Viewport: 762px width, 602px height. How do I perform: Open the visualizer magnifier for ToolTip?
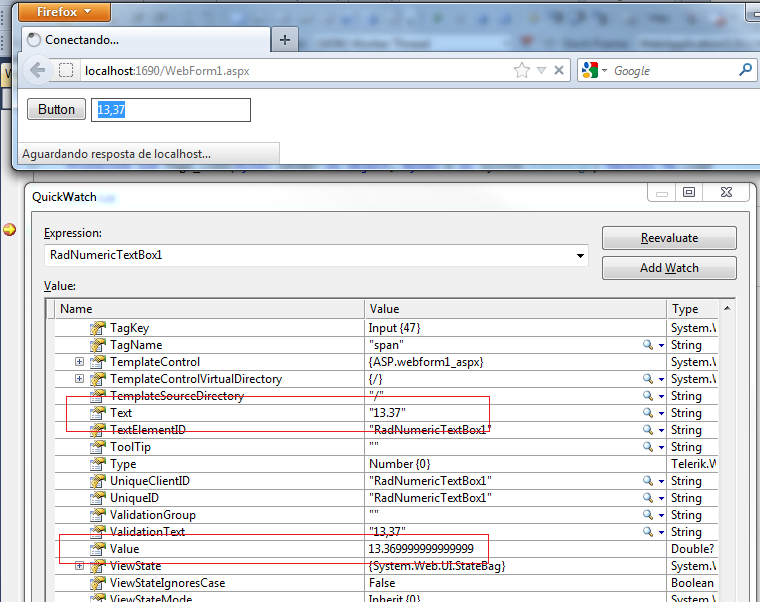click(648, 447)
